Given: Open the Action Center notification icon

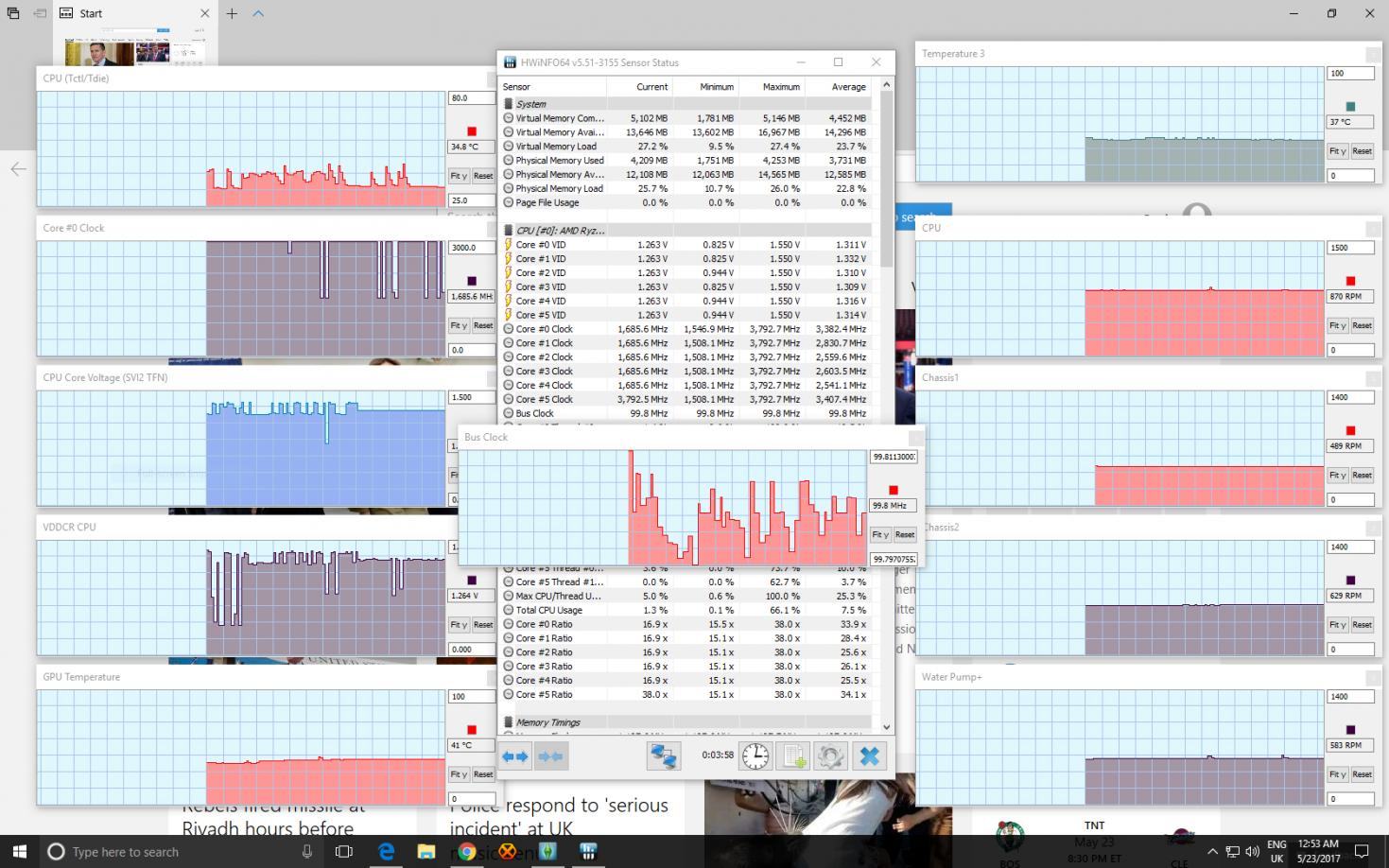Looking at the screenshot, I should [x=1363, y=852].
